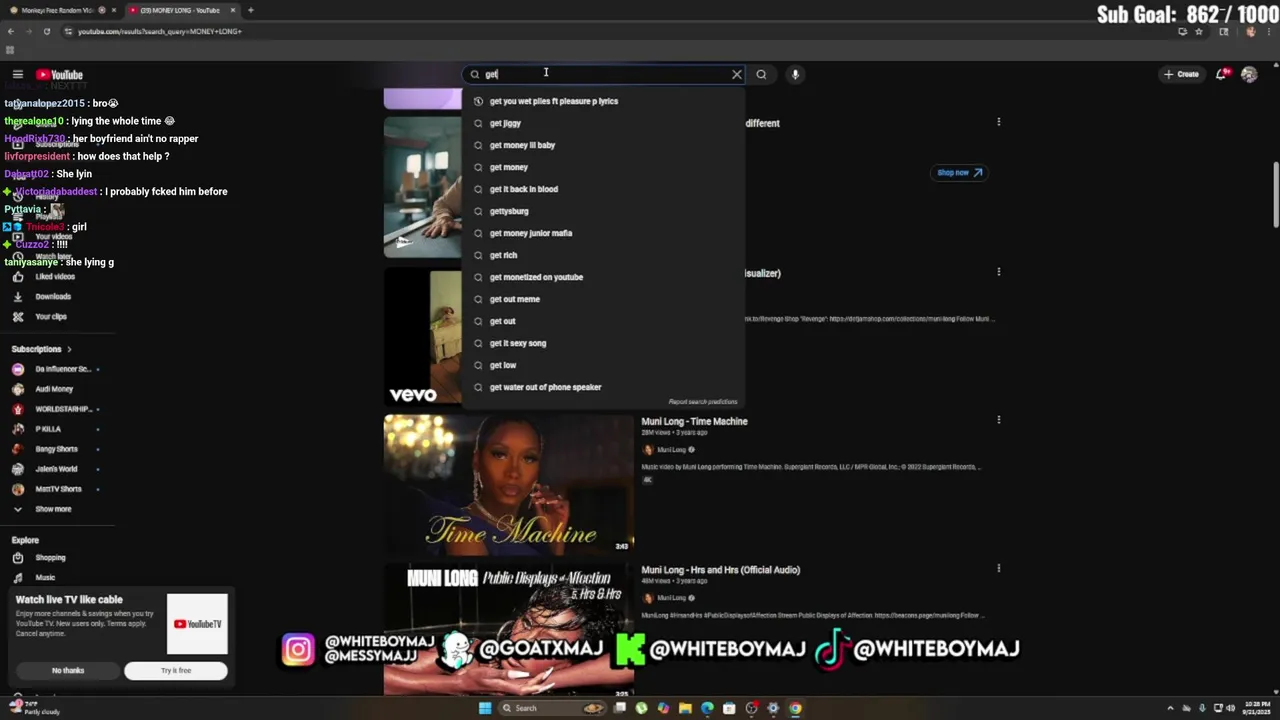This screenshot has width=1280, height=720.
Task: Open File Explorer from the taskbar
Action: [685, 708]
